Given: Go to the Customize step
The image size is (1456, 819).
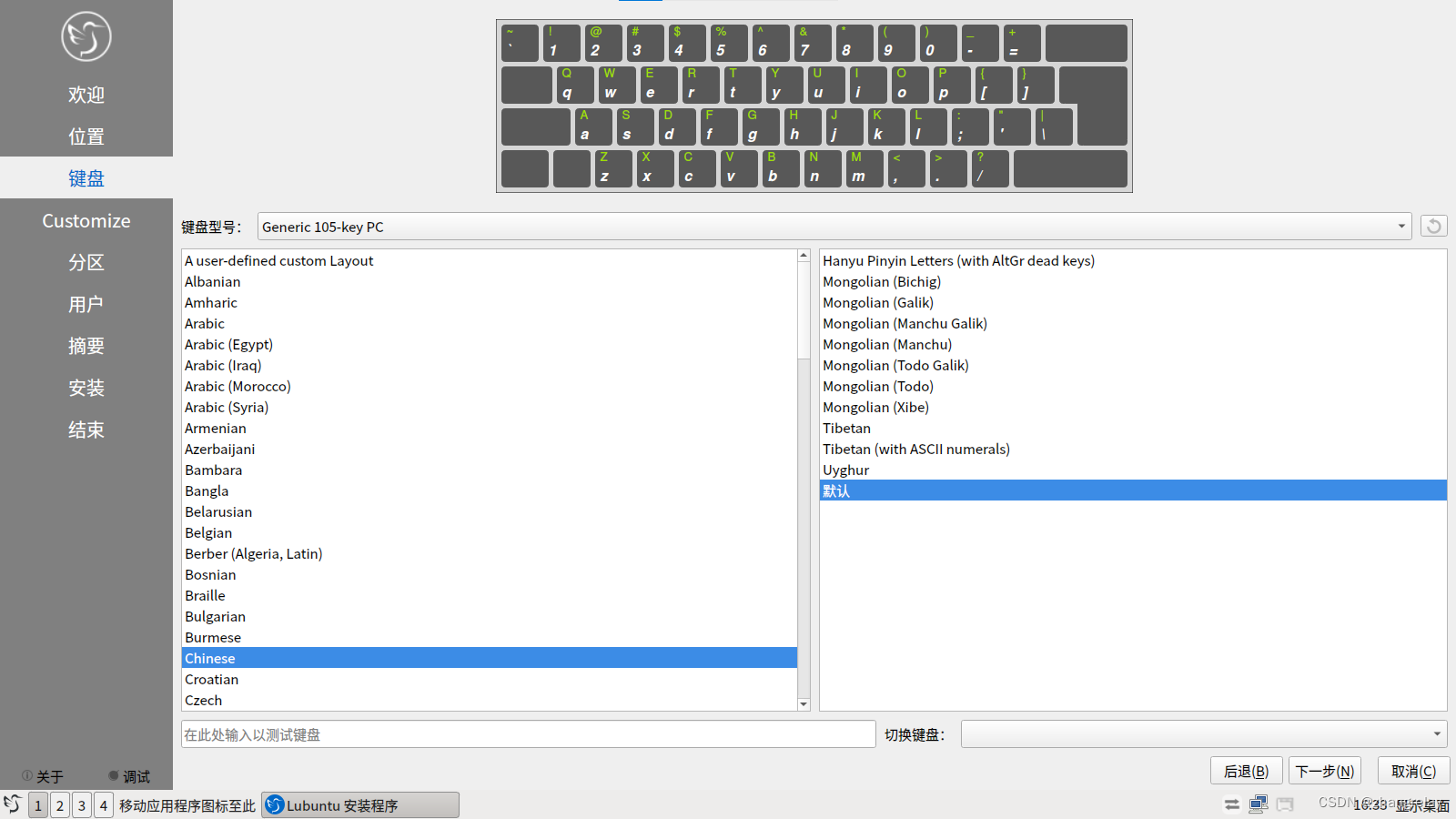Looking at the screenshot, I should click(x=86, y=220).
